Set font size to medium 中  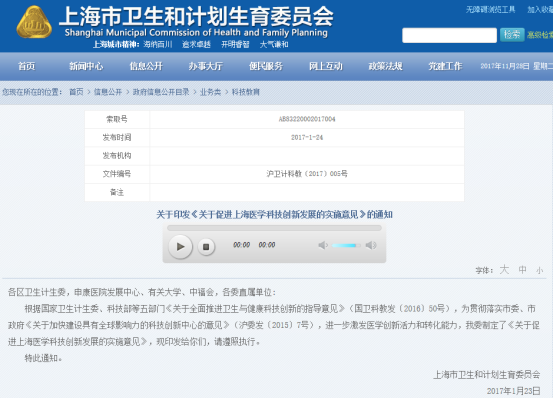[x=522, y=270]
